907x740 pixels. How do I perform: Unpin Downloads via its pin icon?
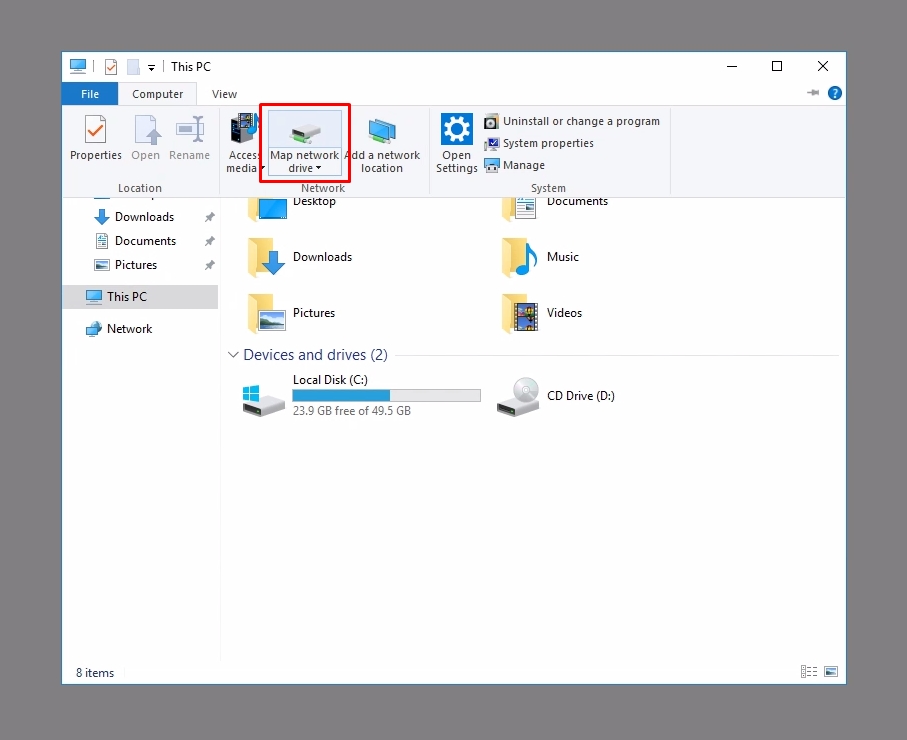pos(209,217)
